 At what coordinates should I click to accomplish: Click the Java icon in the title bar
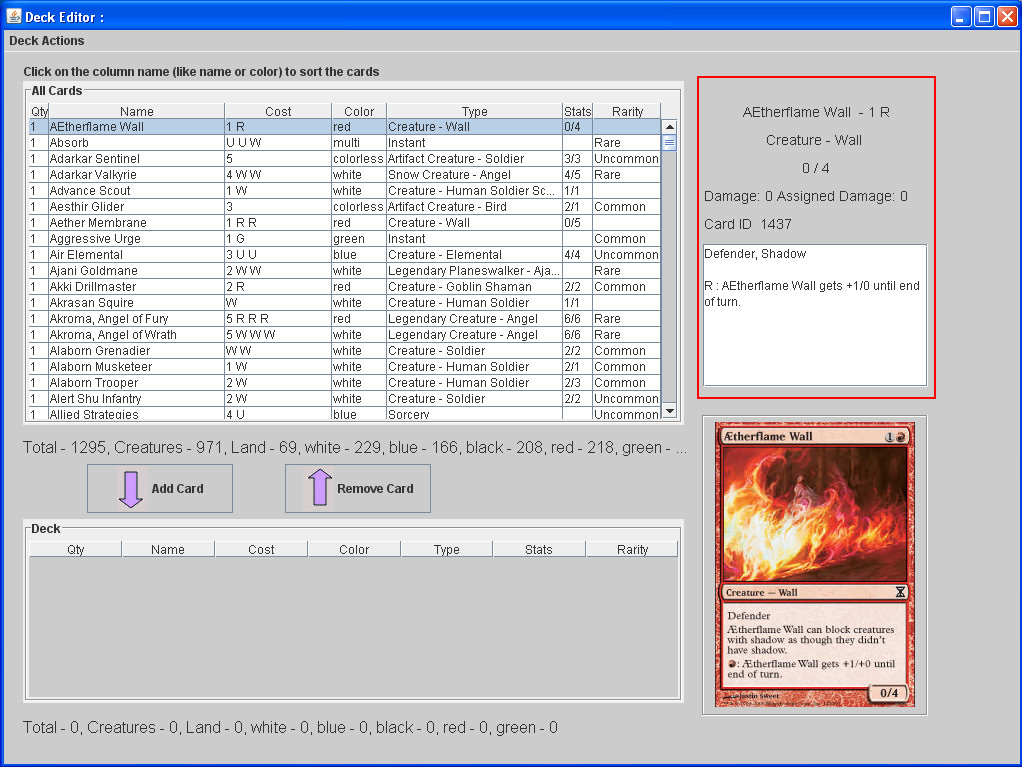point(14,16)
